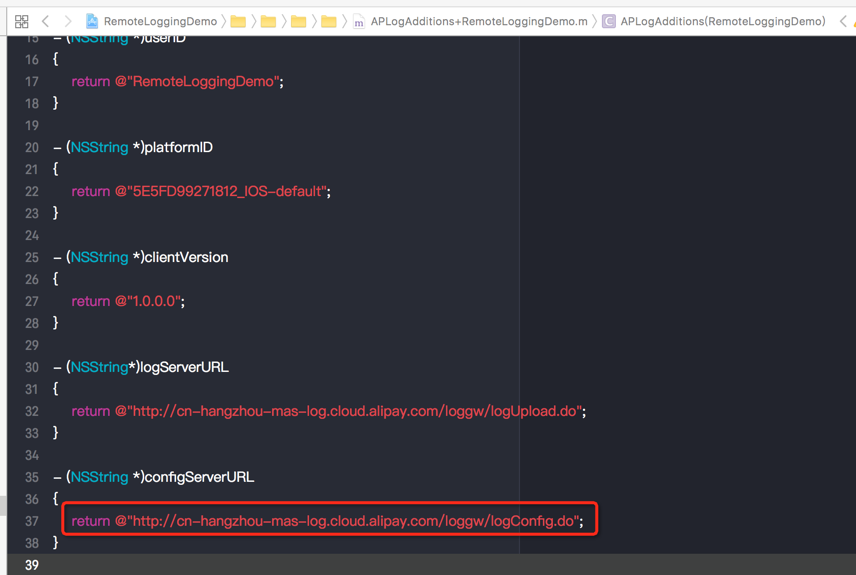Click the platformID method name
The image size is (856, 575).
(x=179, y=147)
